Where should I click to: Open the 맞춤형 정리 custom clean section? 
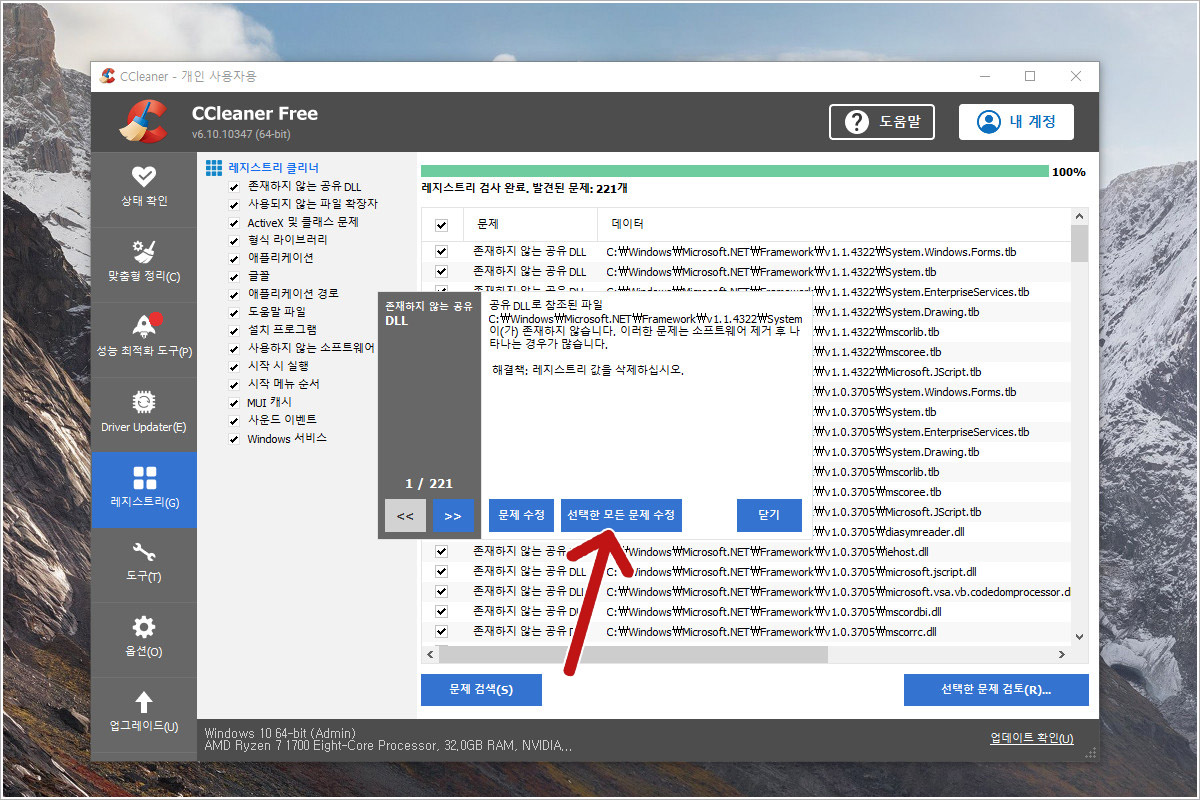143,264
